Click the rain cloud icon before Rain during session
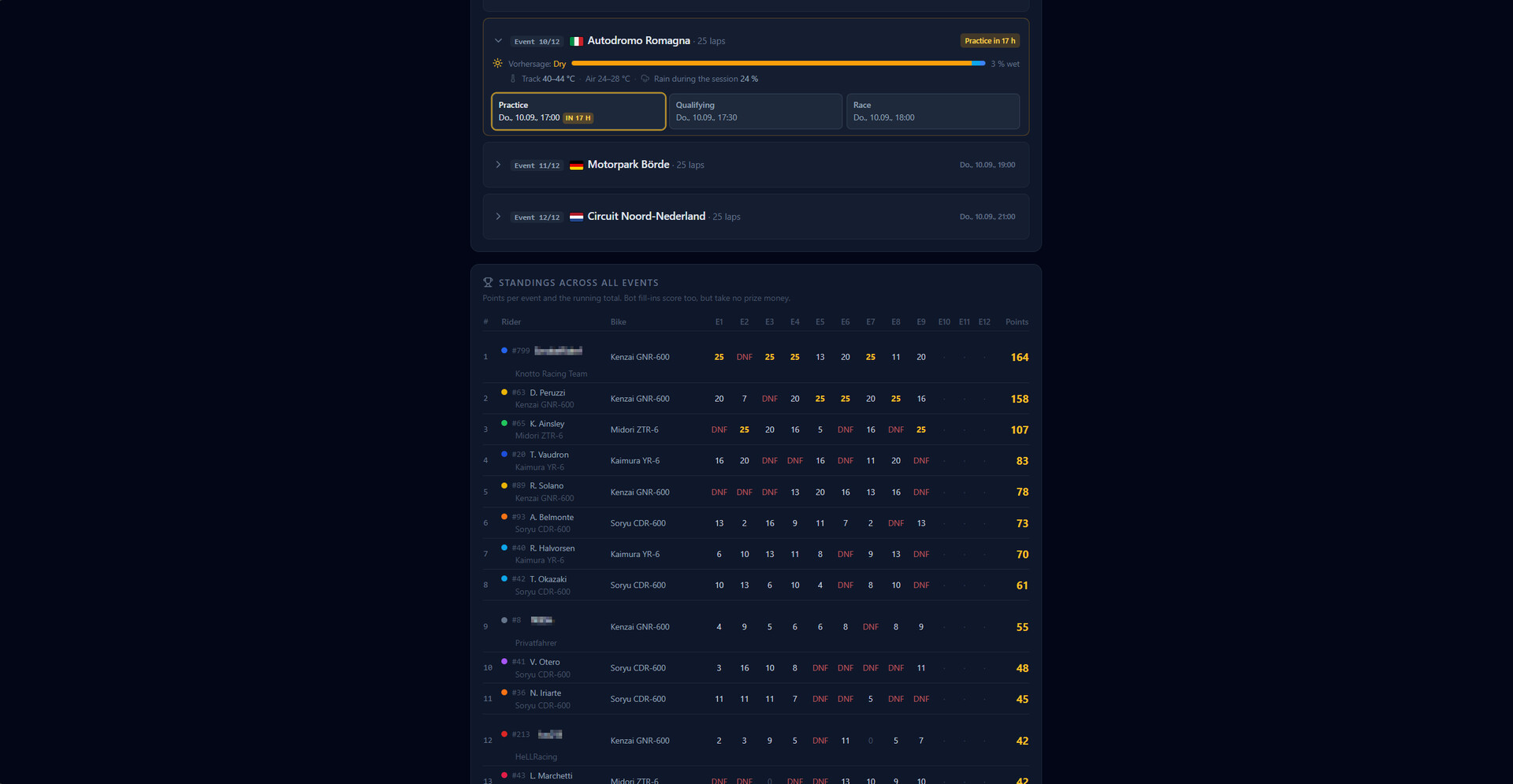The width and height of the screenshot is (1513, 784). click(x=645, y=79)
